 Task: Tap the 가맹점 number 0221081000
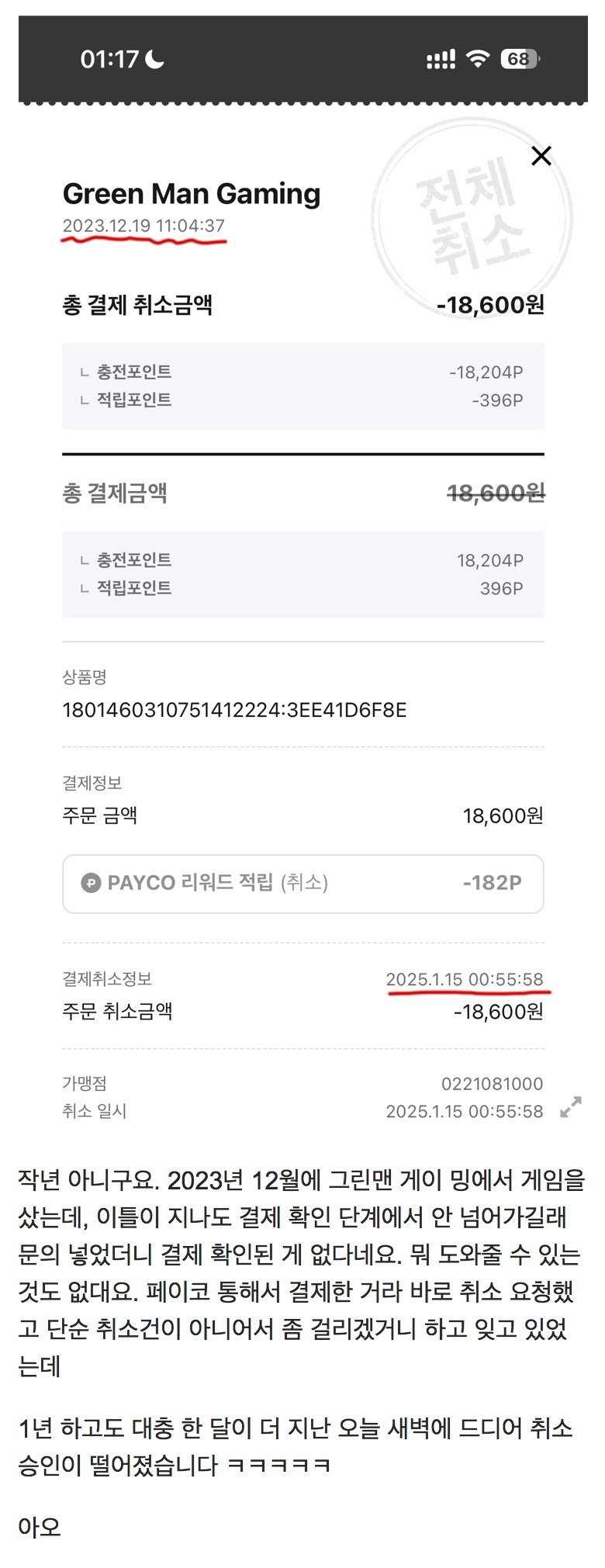pyautogui.click(x=492, y=1084)
